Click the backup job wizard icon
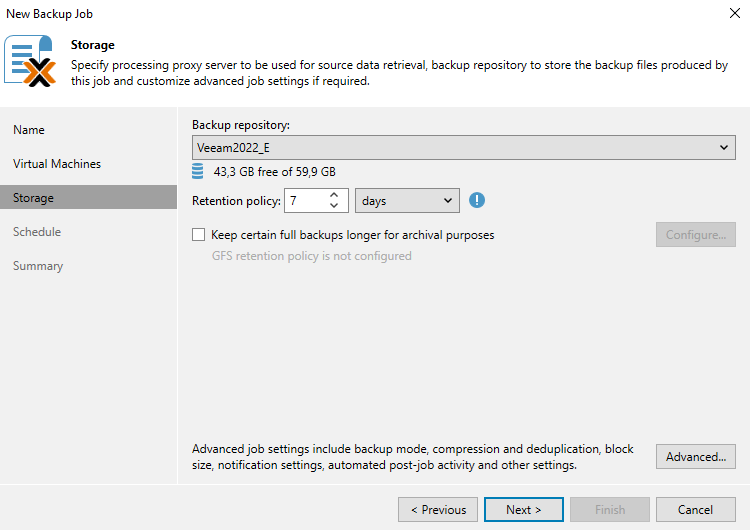Screen dimensions: 750x530 [x=30, y=61]
